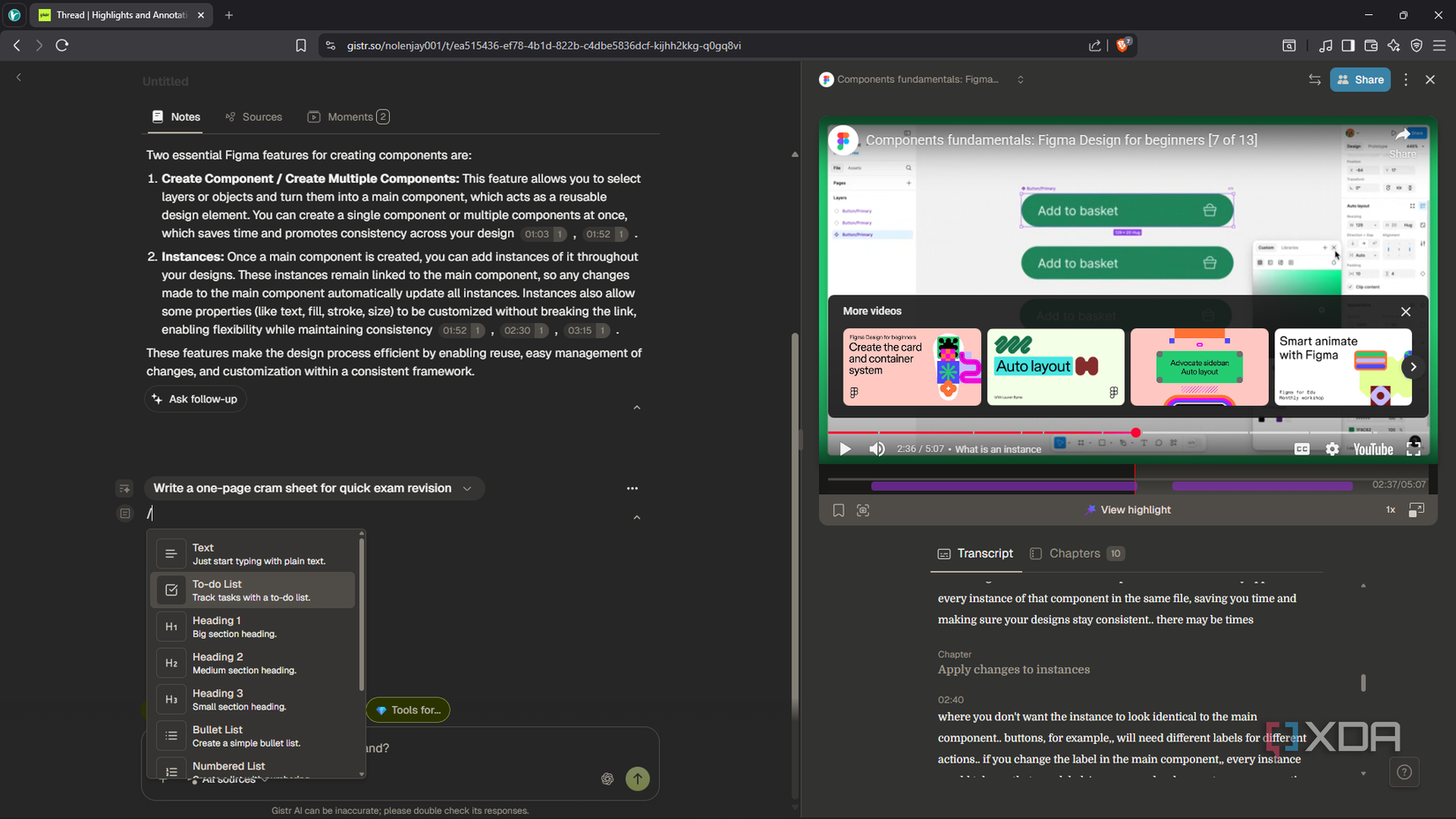Screen dimensions: 1456x819
Task: Click the blue Share button
Action: (x=1360, y=79)
